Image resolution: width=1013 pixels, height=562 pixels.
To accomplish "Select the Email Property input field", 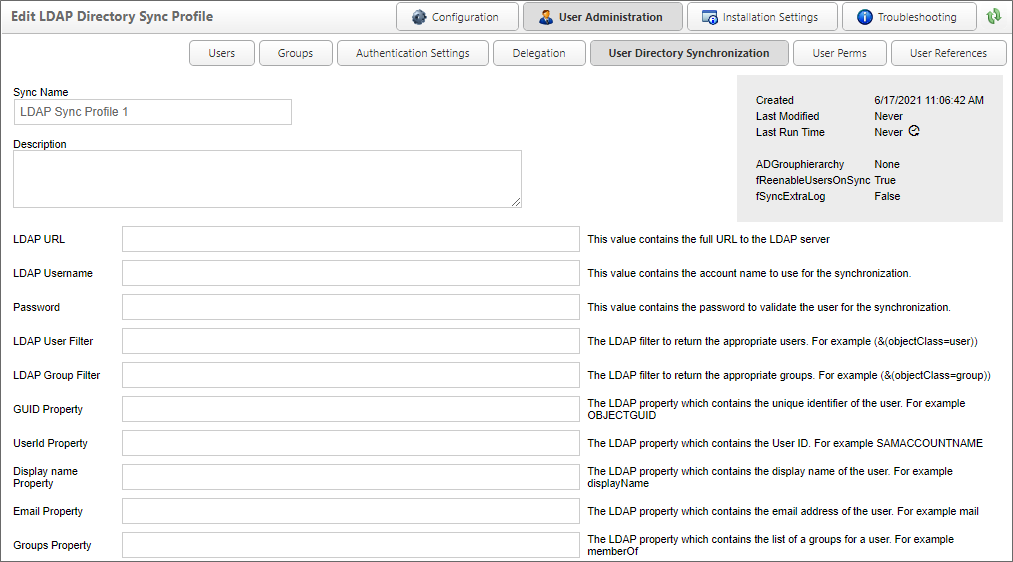I will point(350,511).
